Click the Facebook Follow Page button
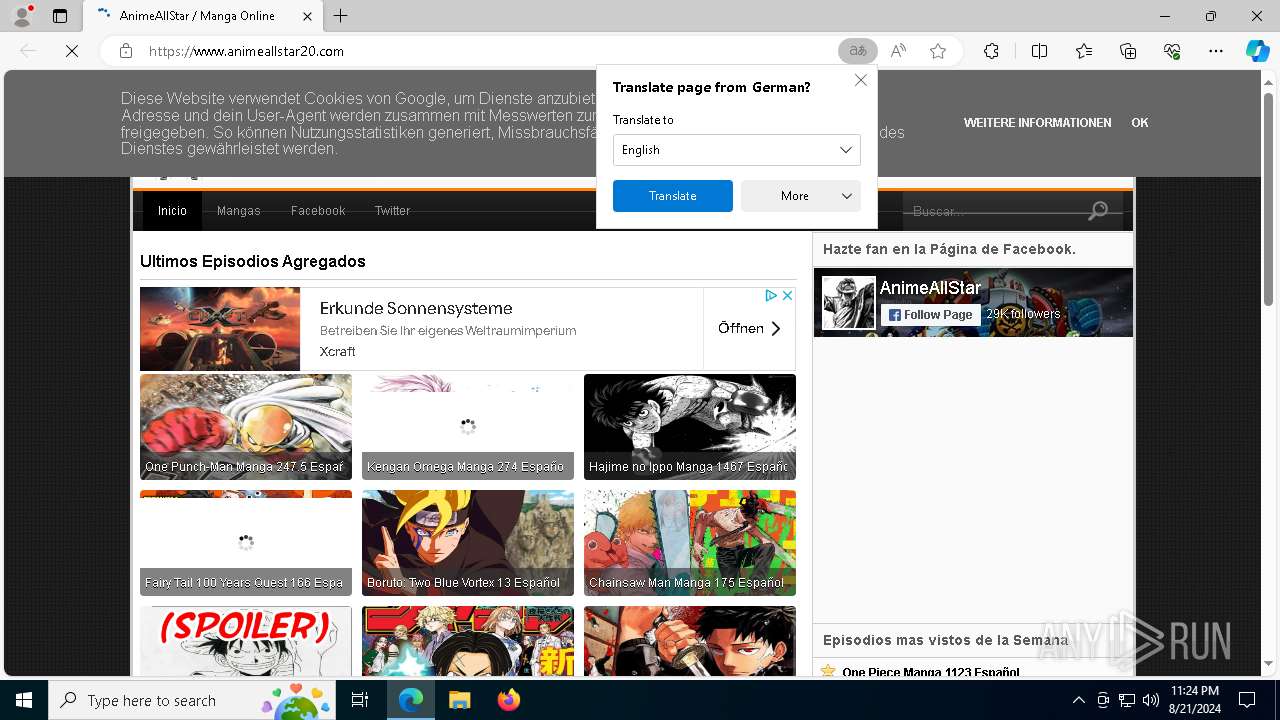1280x720 pixels. click(930, 314)
